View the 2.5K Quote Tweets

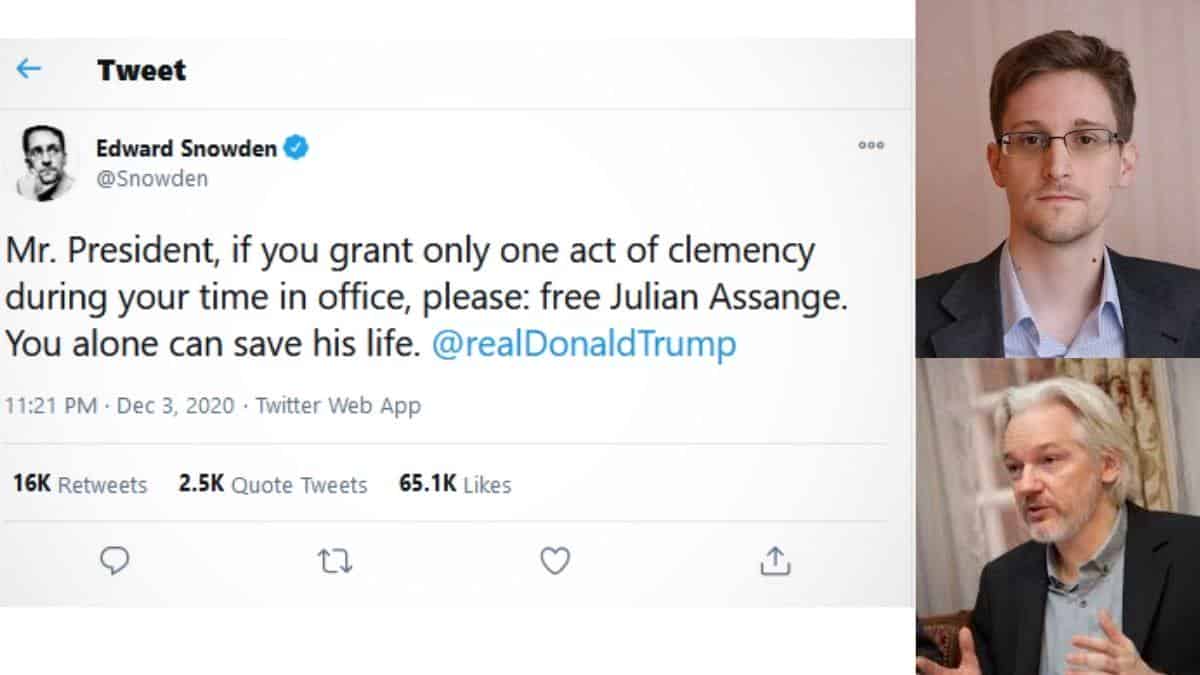coord(273,485)
